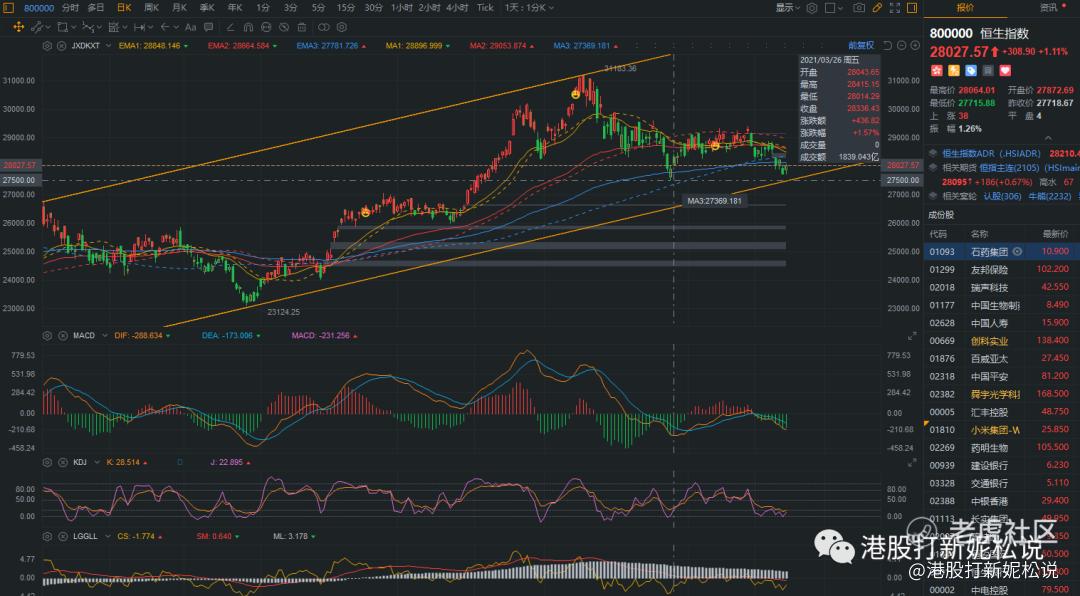Zoom out chart with minus icon

[x=901, y=45]
